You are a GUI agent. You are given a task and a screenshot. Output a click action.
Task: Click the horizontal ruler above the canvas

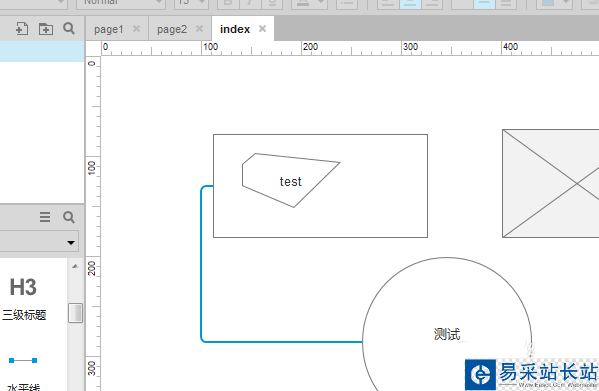(350, 48)
